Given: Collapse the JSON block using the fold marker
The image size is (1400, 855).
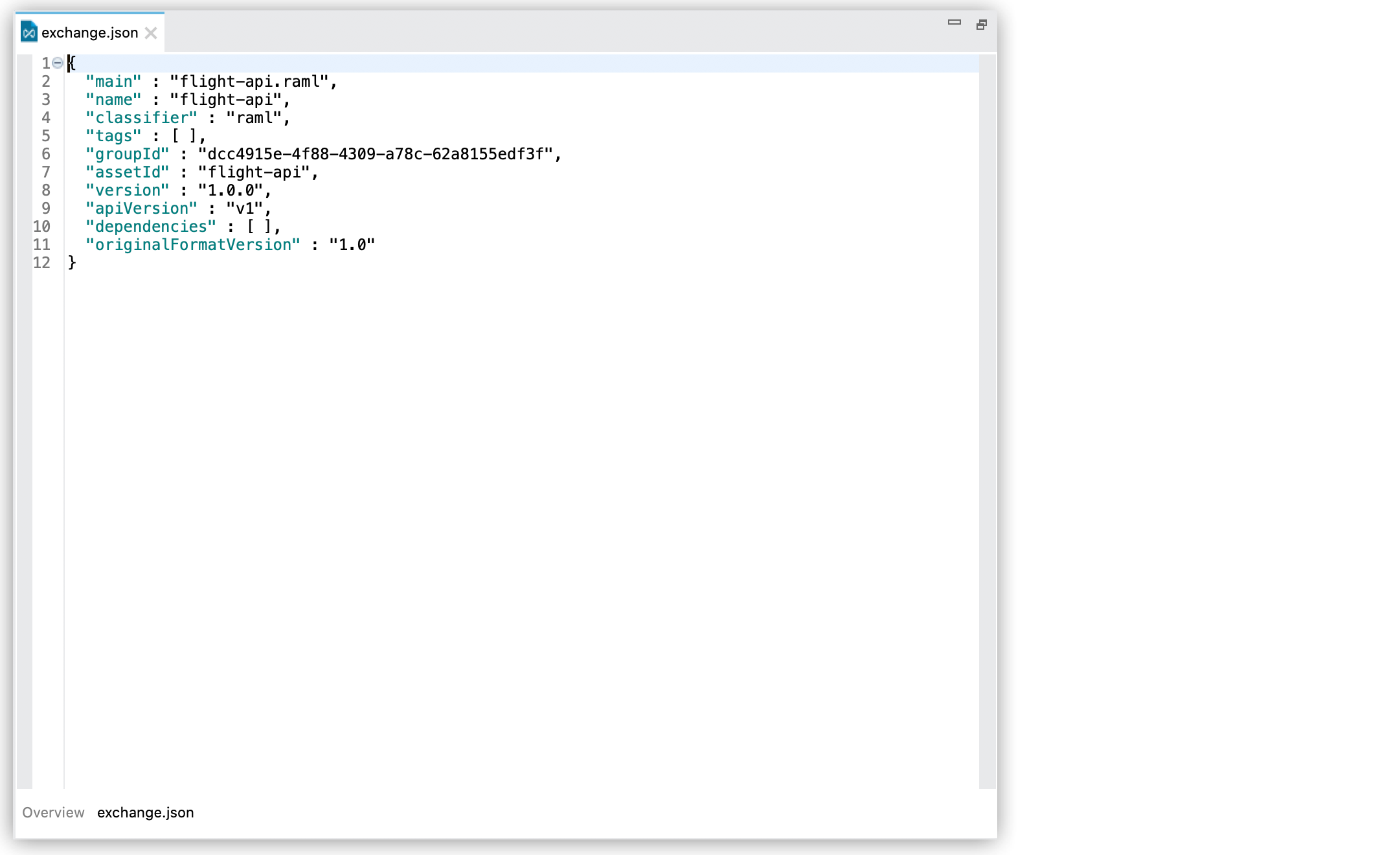Looking at the screenshot, I should 57,62.
